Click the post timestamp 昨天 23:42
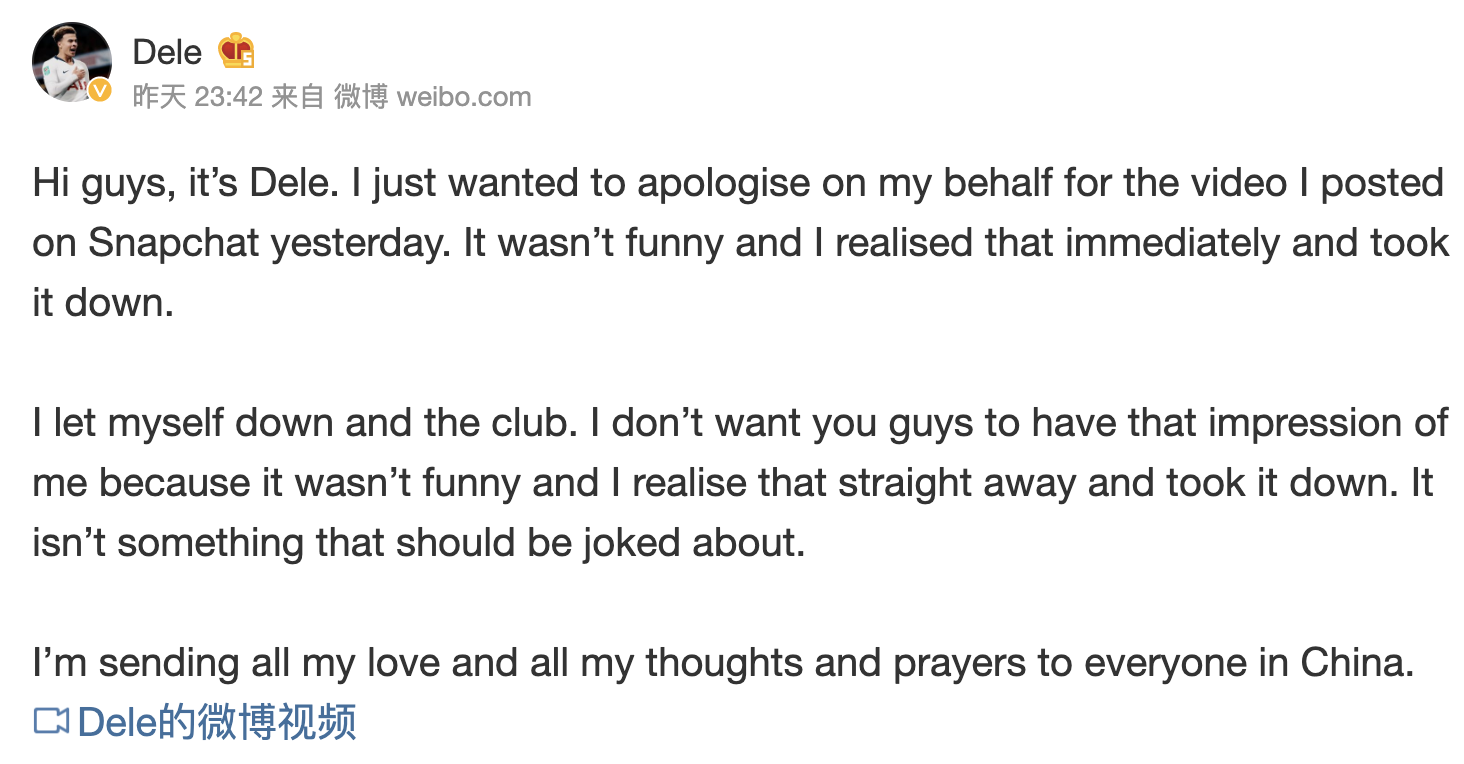The width and height of the screenshot is (1464, 764). pyautogui.click(x=197, y=97)
